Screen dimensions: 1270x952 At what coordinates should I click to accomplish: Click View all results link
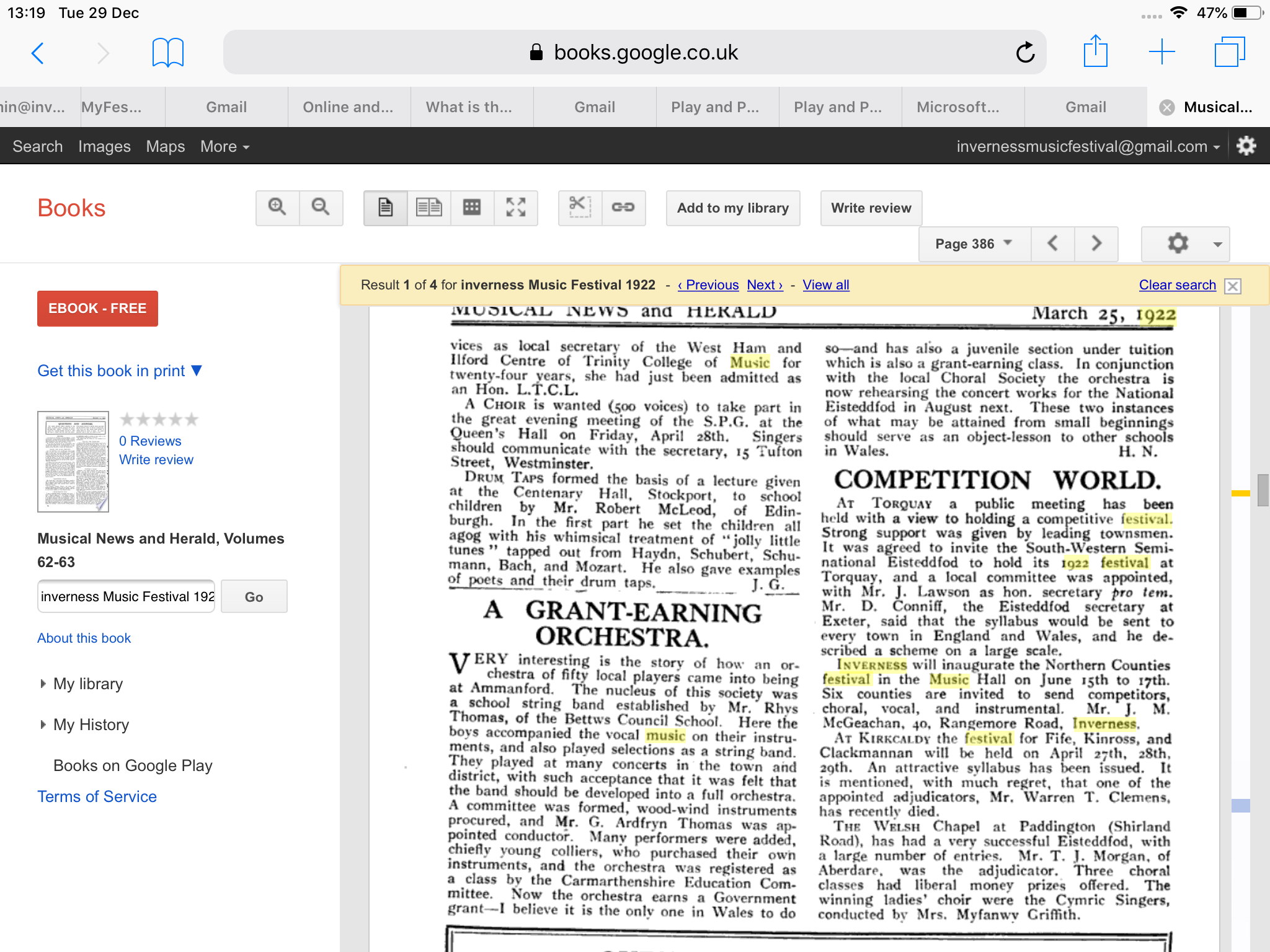click(x=826, y=285)
